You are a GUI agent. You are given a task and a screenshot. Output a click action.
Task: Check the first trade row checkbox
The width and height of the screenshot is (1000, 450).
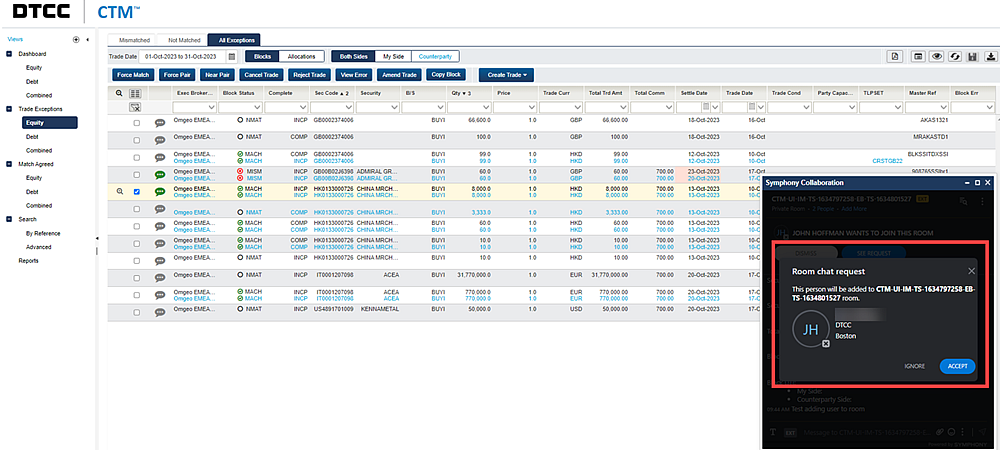[136, 122]
